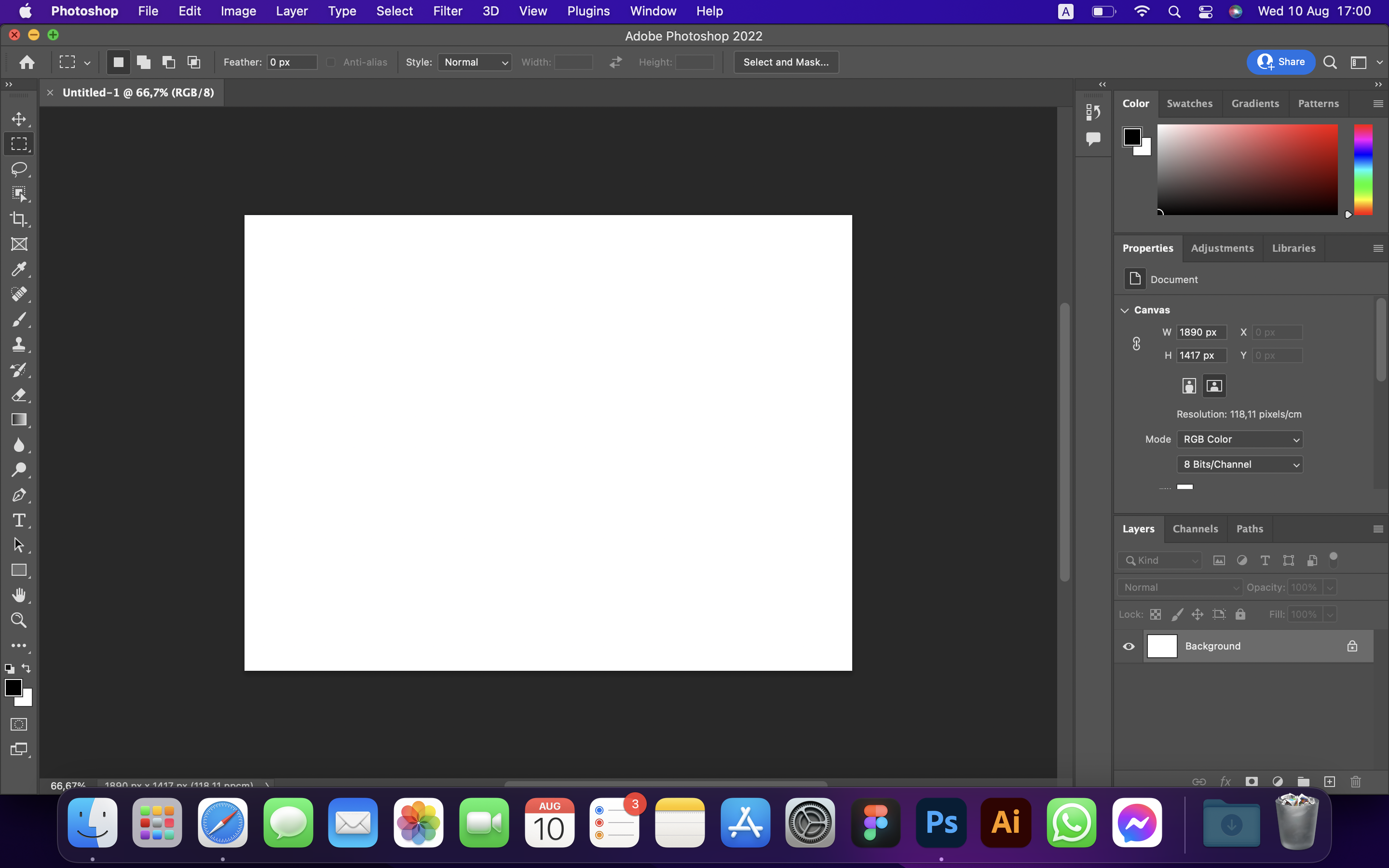This screenshot has height=868, width=1389.
Task: Select the Zoom tool
Action: coord(19,620)
